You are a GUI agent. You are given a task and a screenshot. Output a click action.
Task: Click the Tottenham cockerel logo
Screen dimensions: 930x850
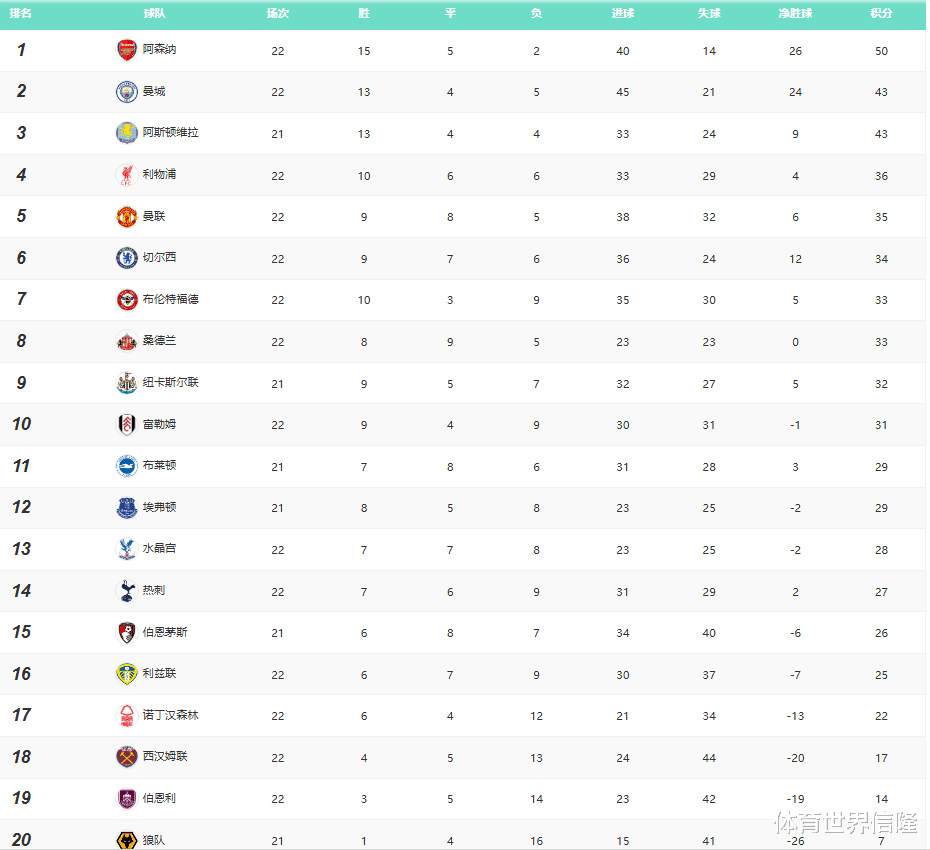127,591
